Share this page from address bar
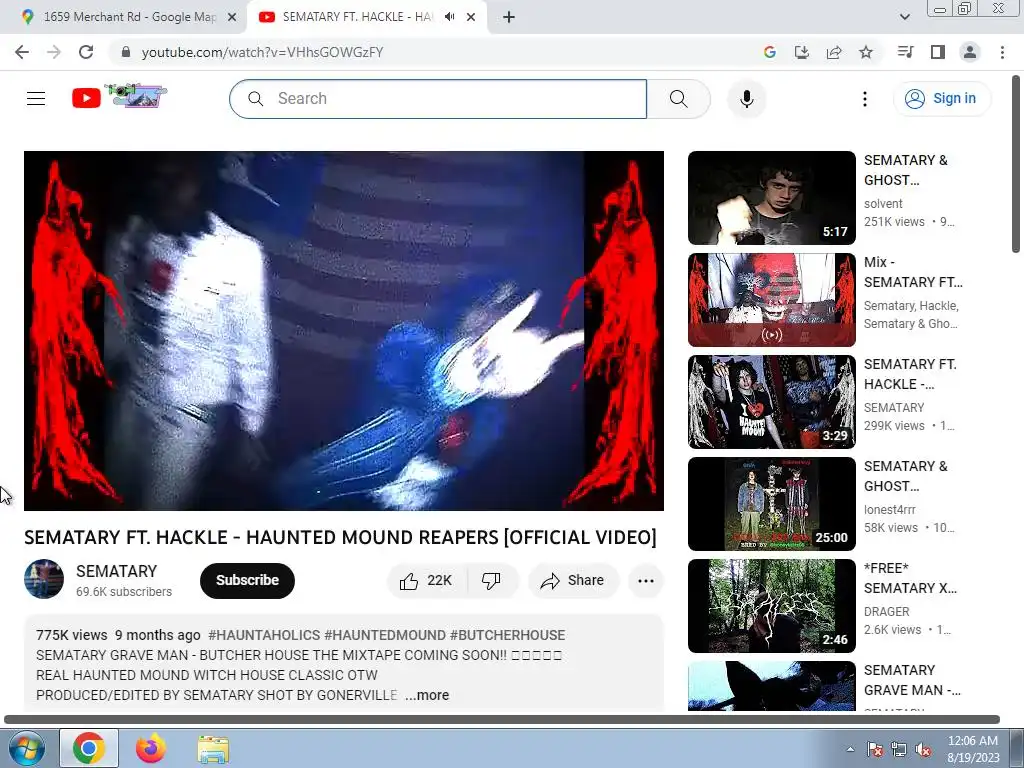 (x=834, y=52)
